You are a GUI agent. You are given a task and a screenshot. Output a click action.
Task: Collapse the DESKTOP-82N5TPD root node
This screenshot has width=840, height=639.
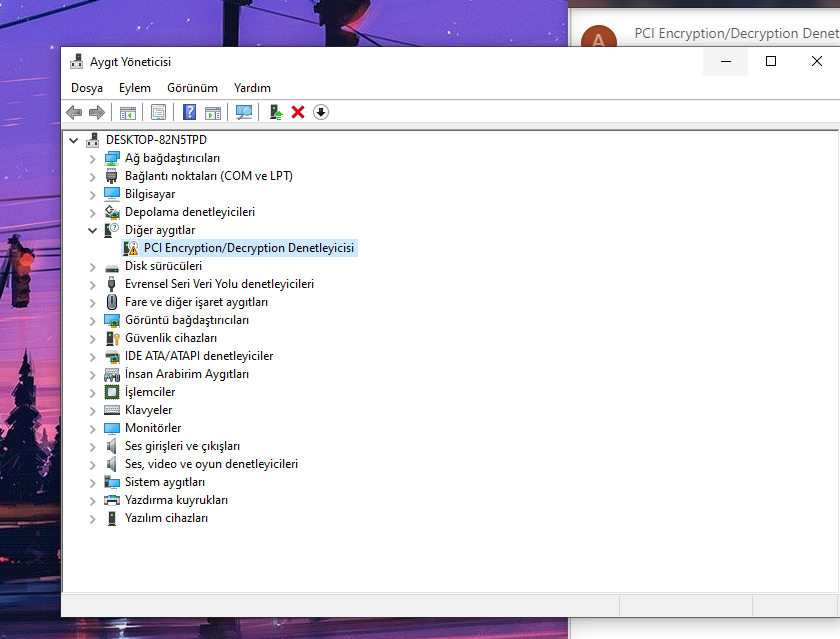click(74, 140)
